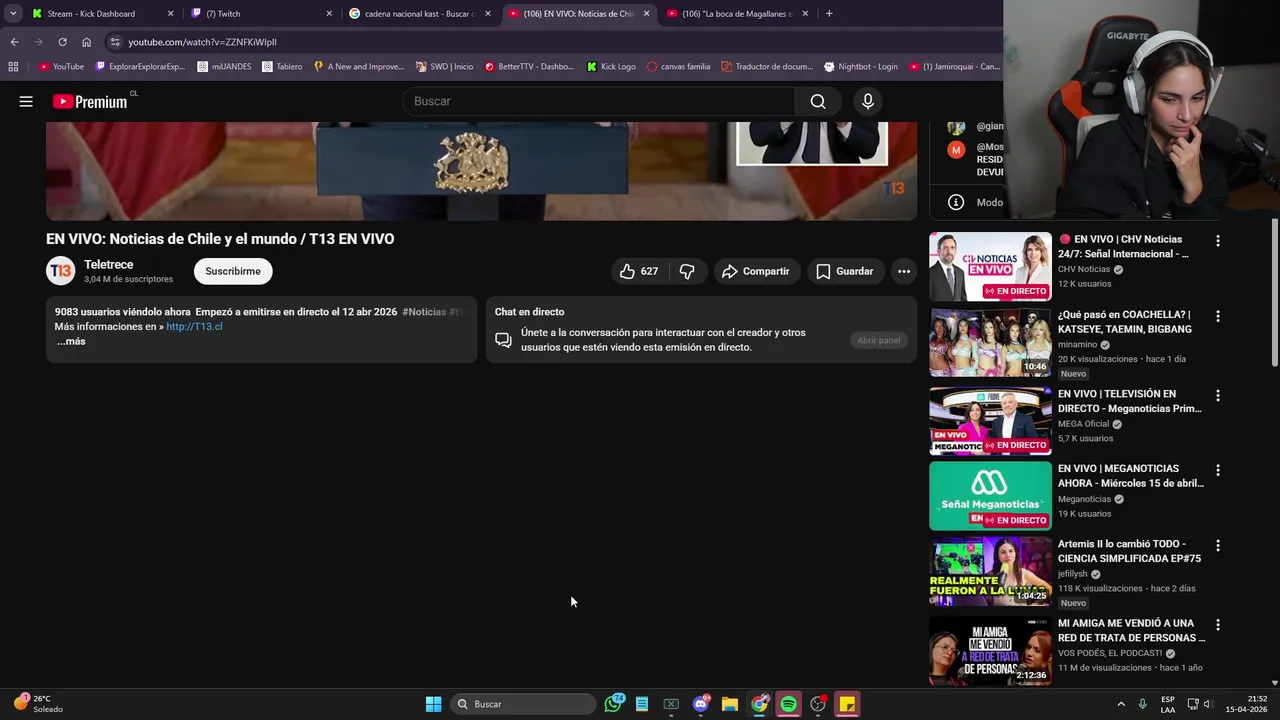Like the T13 live video
This screenshot has height=720, width=1280.
638,271
